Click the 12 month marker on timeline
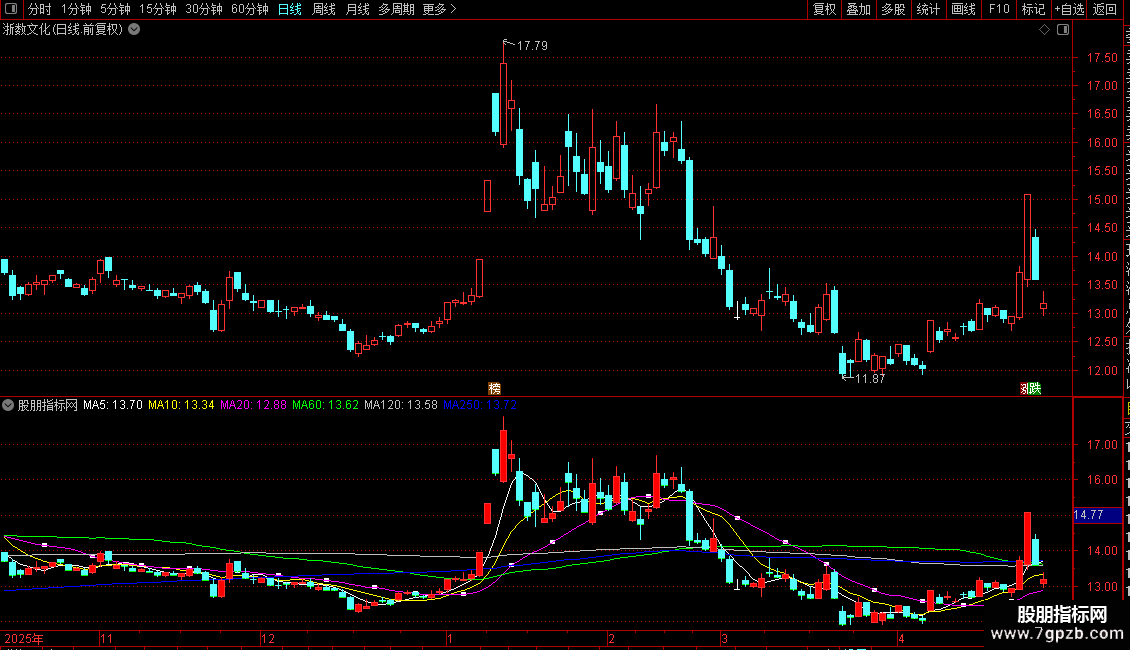Screen dimensions: 1130x650 coord(267,638)
